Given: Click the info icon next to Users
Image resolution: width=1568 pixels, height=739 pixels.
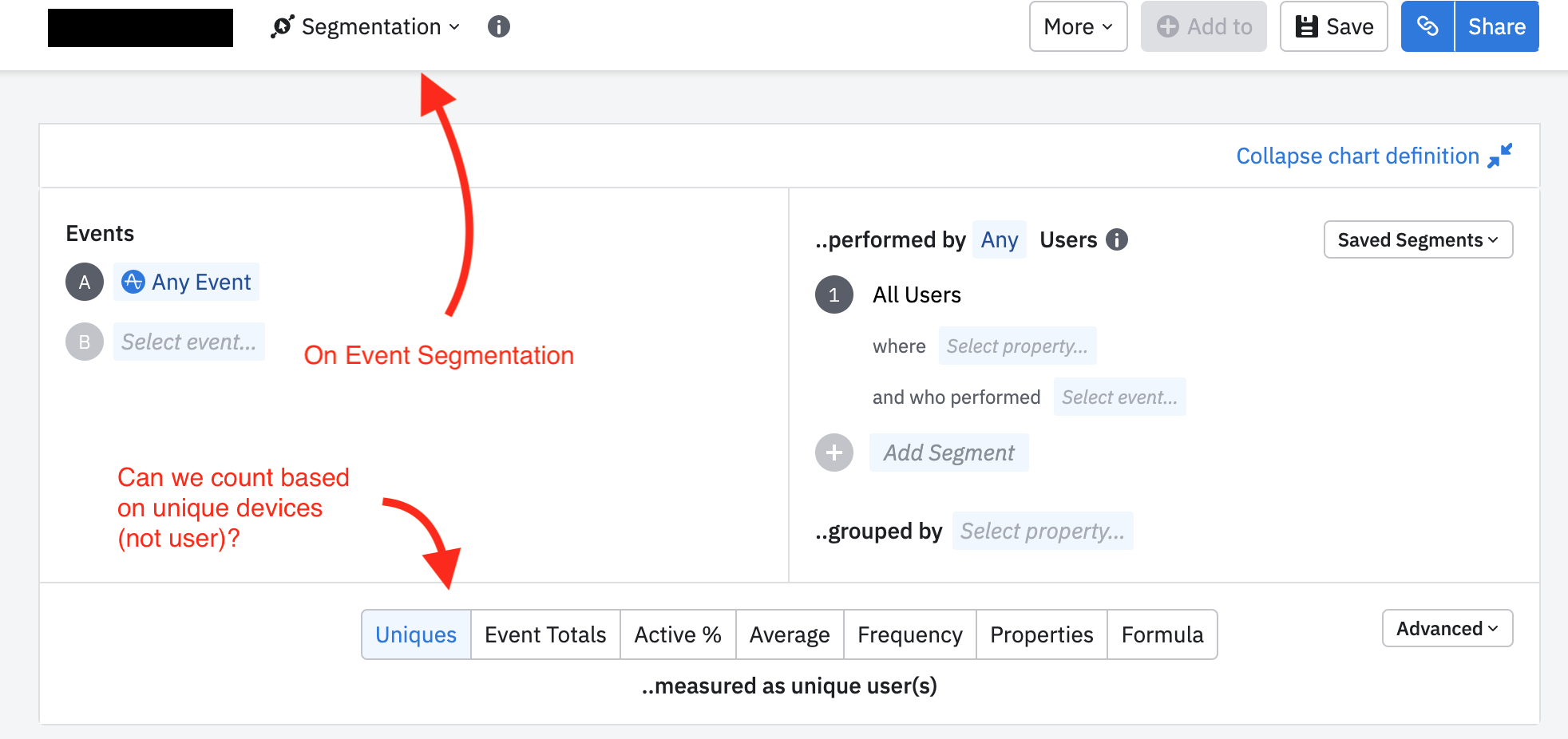Looking at the screenshot, I should point(1117,239).
